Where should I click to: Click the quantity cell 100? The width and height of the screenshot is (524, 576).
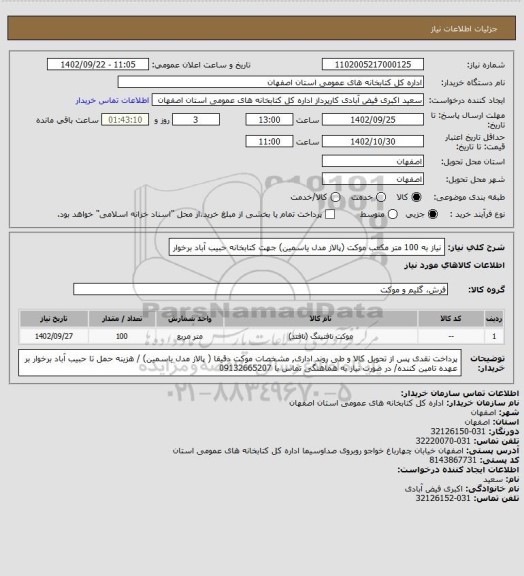[122, 336]
